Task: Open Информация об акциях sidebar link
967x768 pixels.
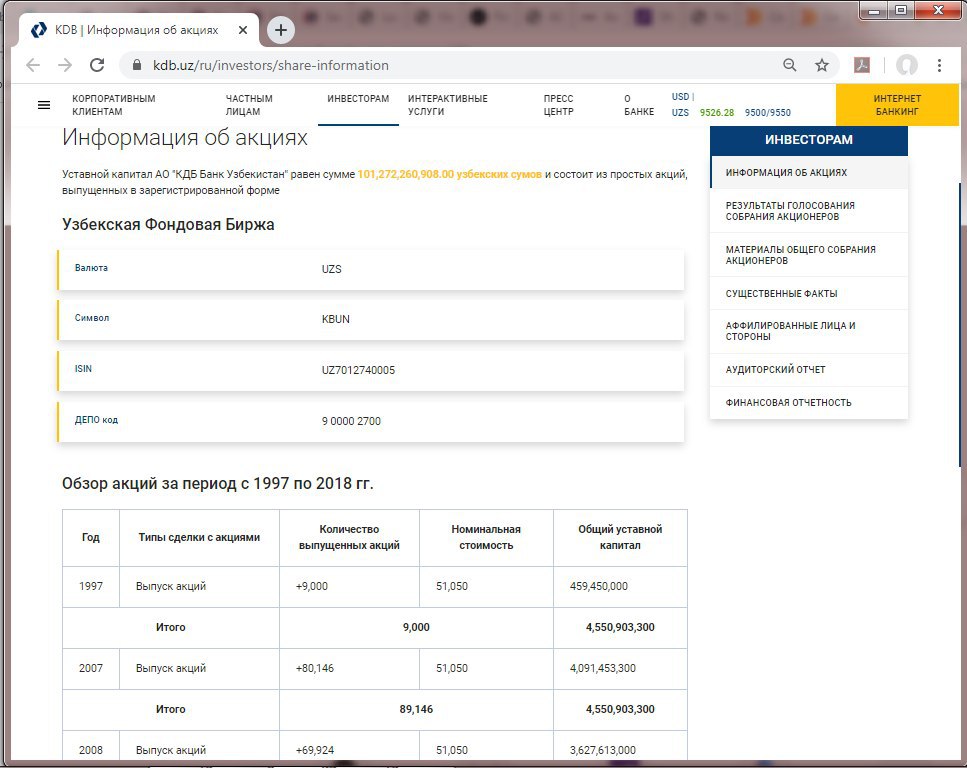Action: click(809, 173)
